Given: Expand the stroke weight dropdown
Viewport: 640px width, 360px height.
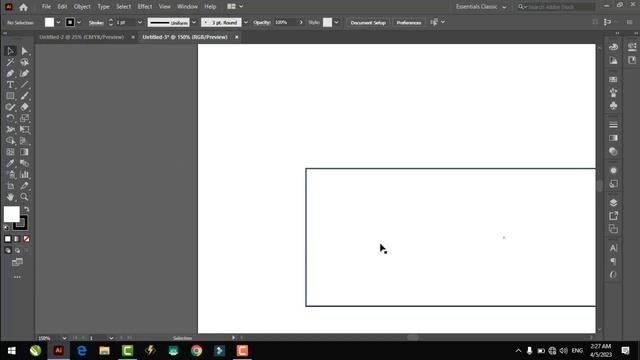Looking at the screenshot, I should click(140, 22).
